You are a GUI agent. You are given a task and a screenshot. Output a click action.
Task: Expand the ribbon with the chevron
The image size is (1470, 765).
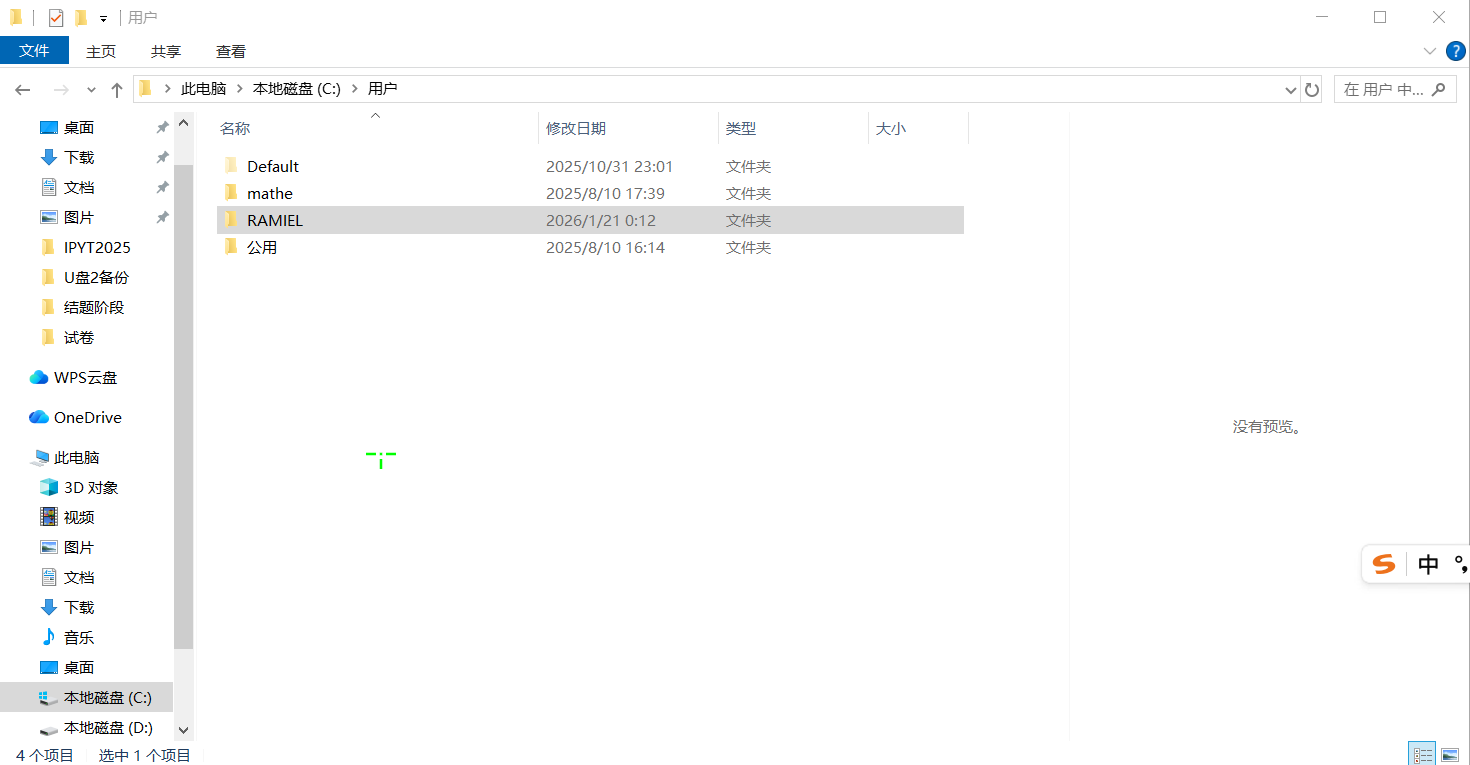(x=1429, y=51)
